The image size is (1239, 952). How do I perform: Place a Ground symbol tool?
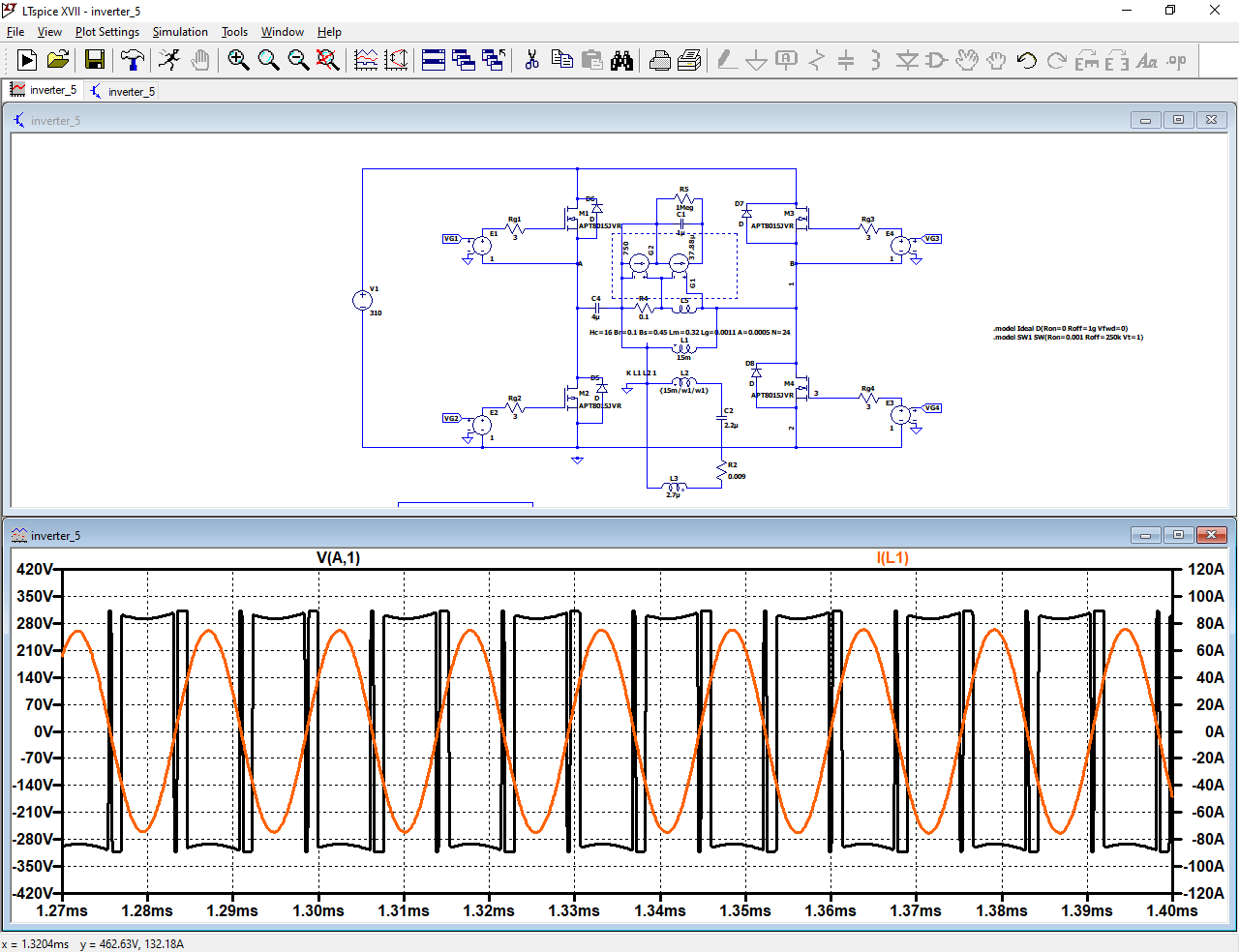pos(757,60)
